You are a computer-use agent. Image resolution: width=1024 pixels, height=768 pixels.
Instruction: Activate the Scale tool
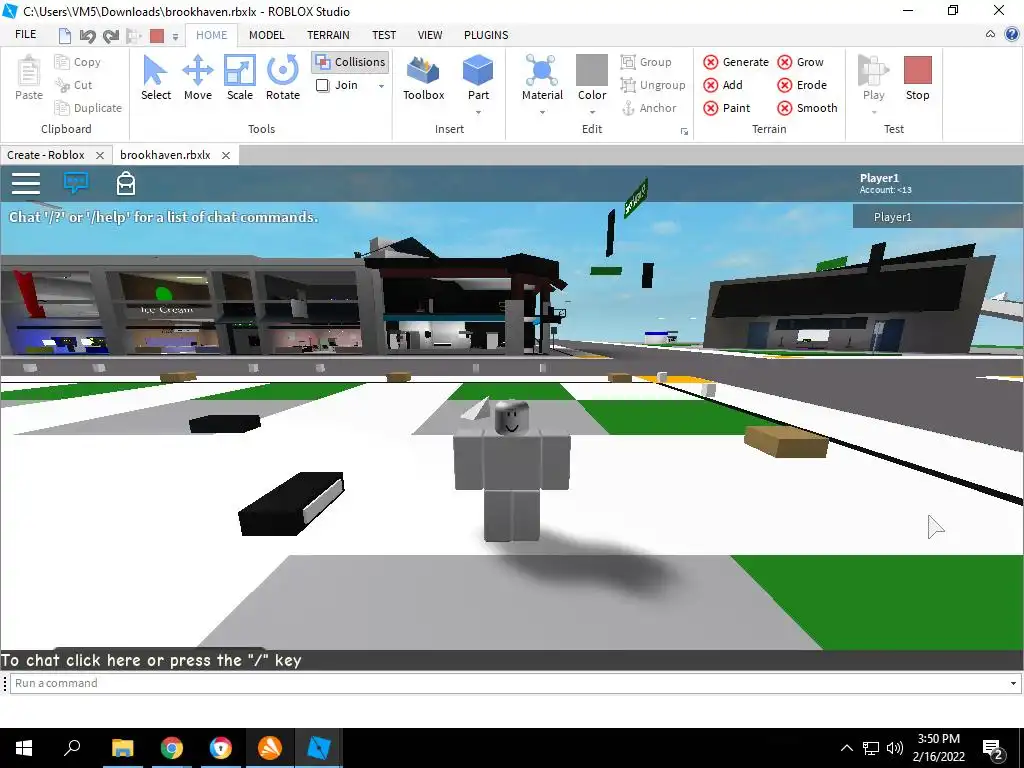pos(240,77)
